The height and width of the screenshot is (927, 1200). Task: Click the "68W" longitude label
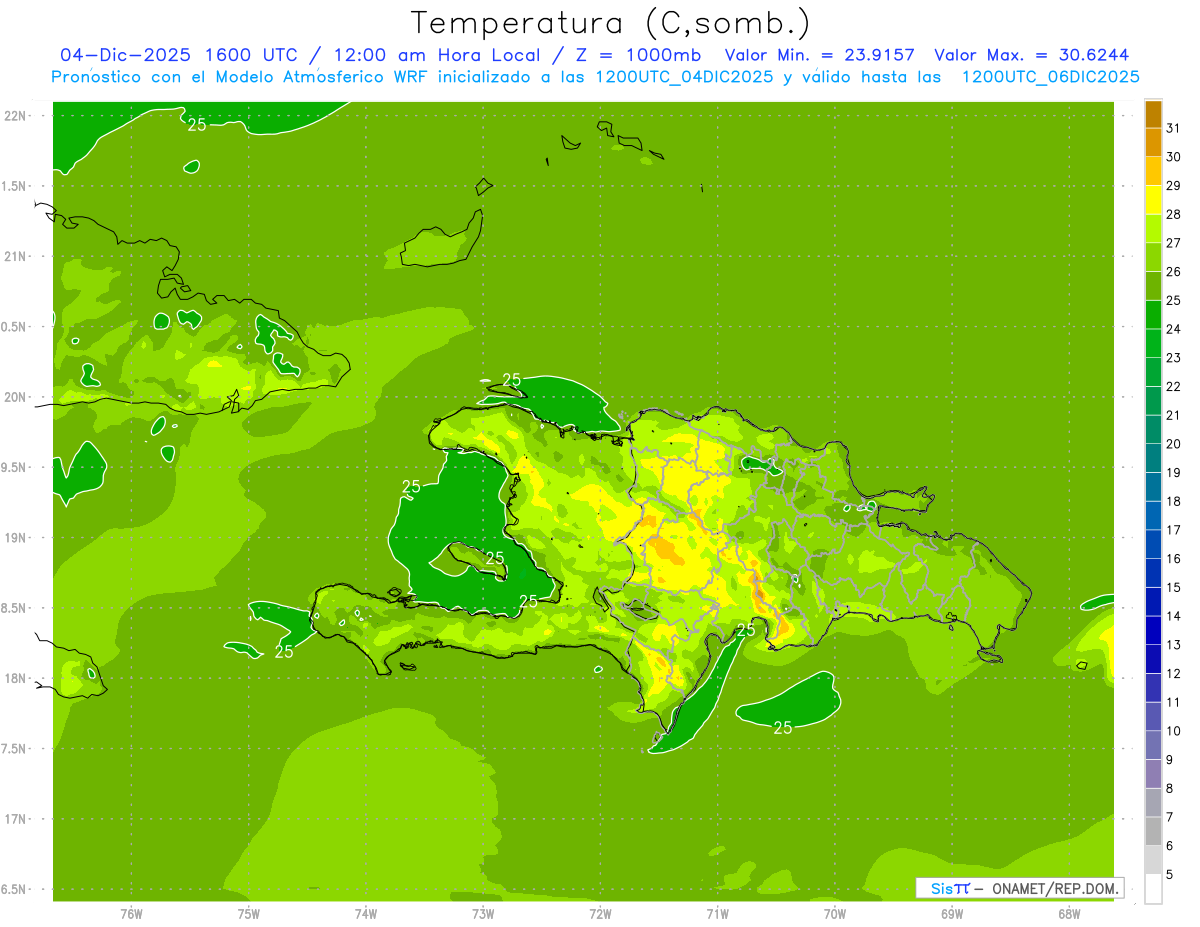(x=1068, y=914)
